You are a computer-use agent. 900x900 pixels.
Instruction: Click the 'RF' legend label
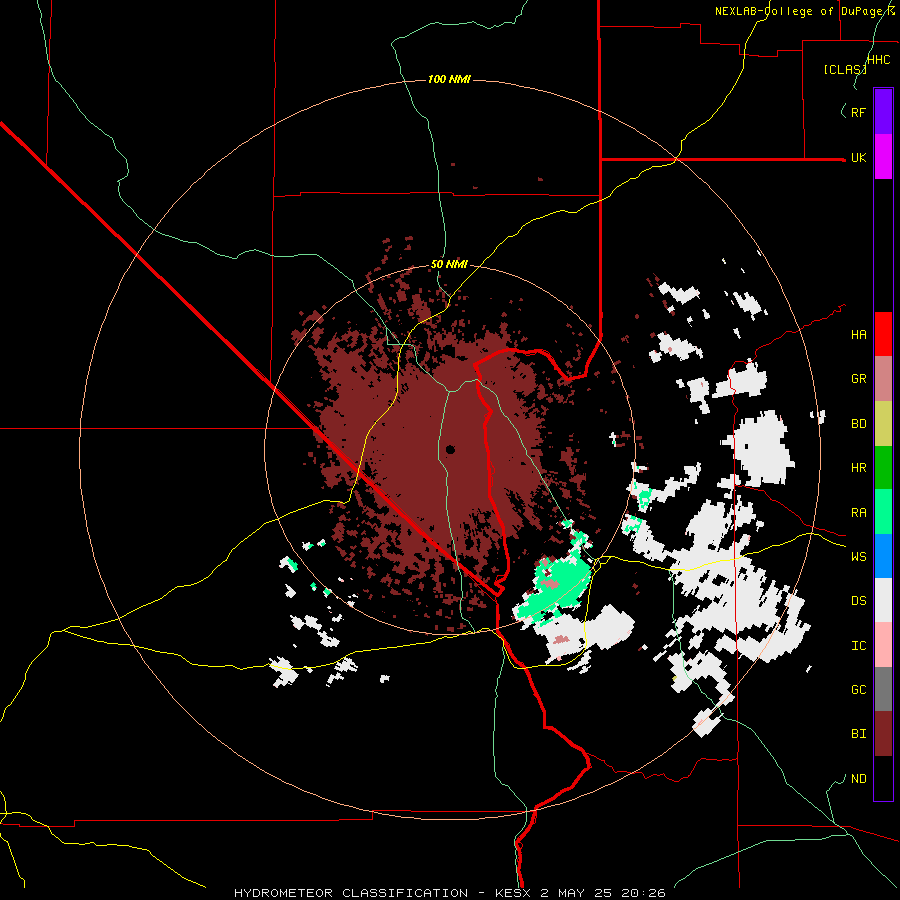[x=858, y=112]
